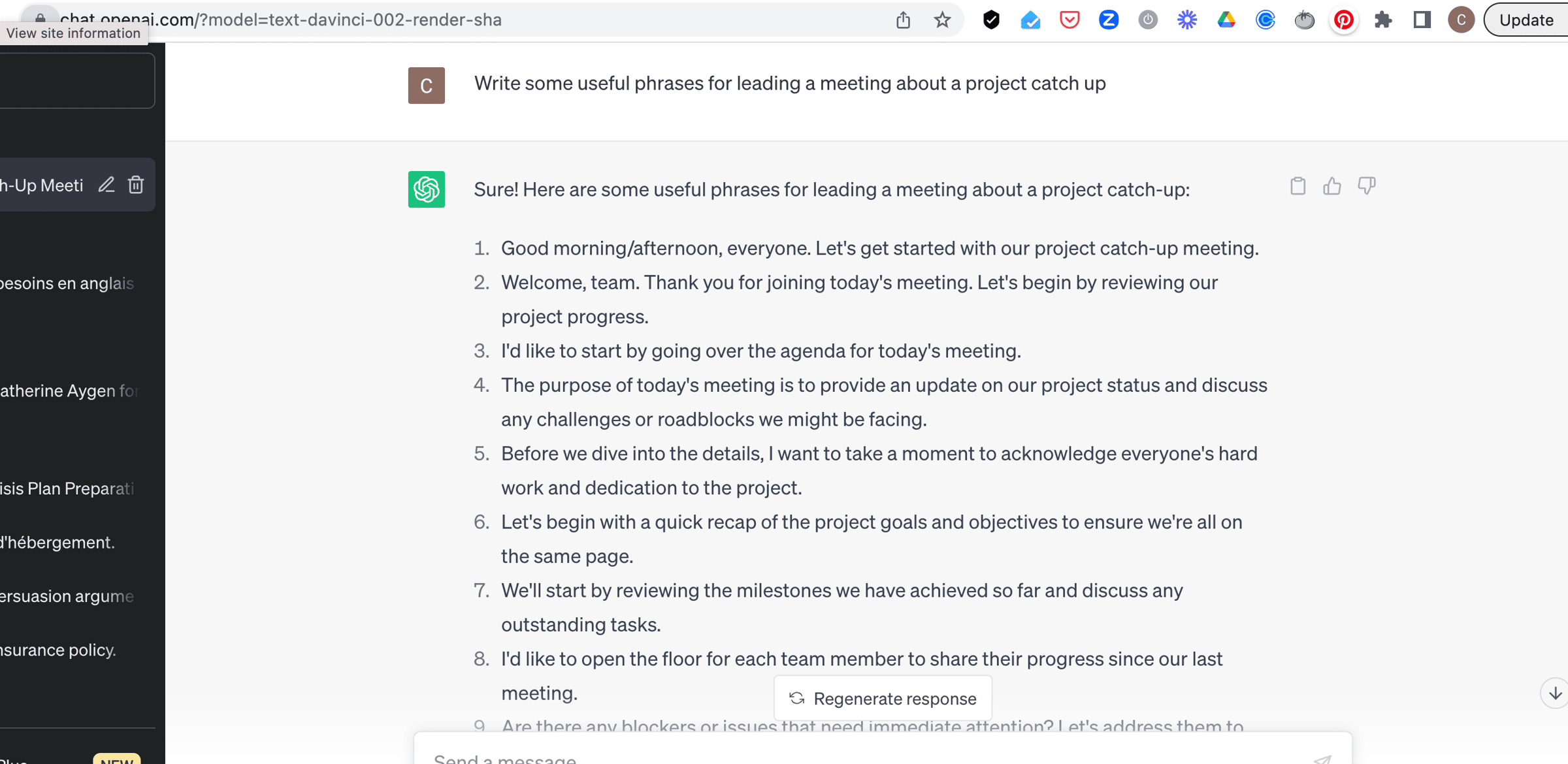Open the 'Crisis Plan Preparation' chat
Viewport: 1568px width, 764px height.
[68, 488]
